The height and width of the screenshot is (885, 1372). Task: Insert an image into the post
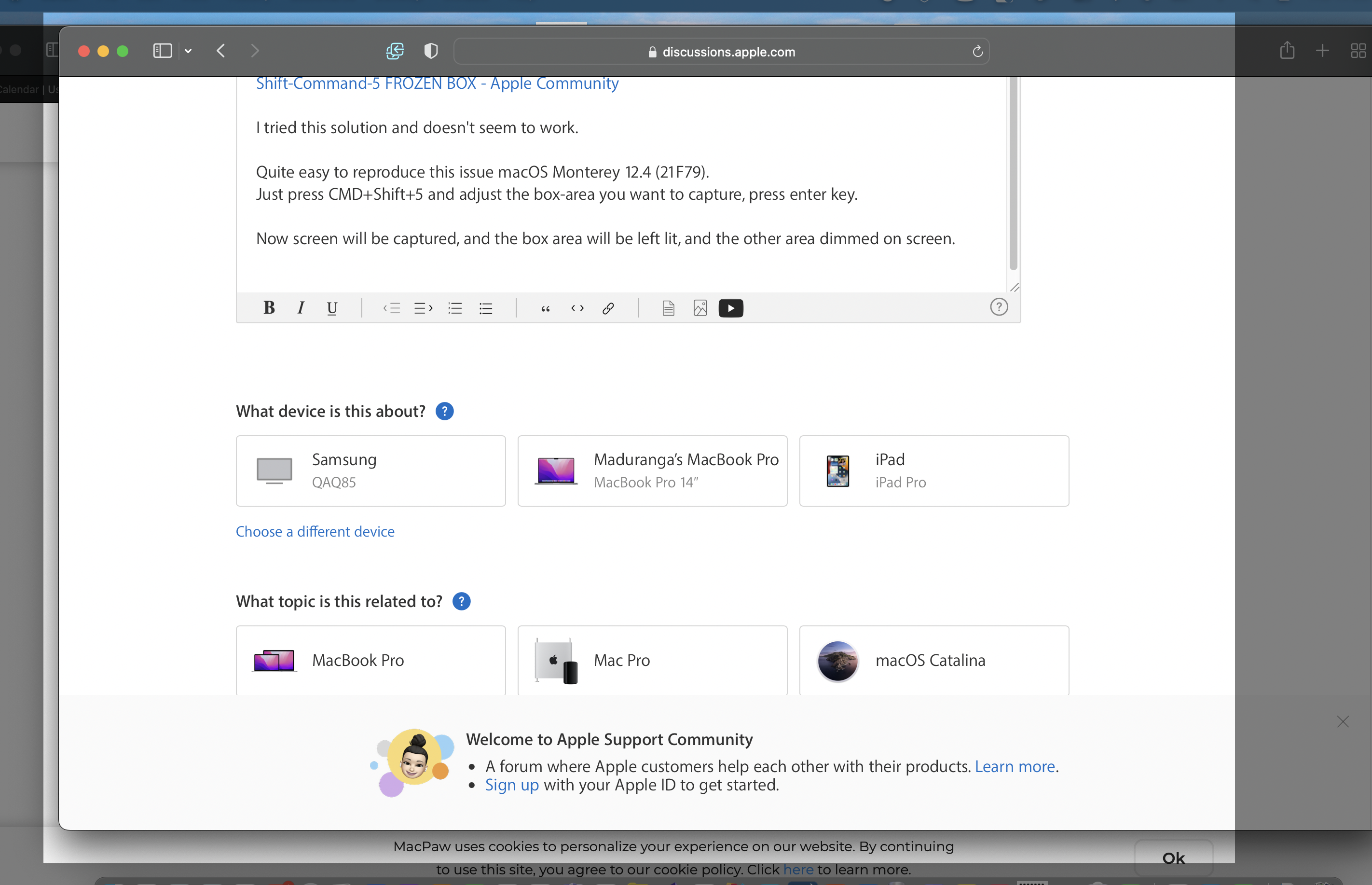[x=700, y=309]
